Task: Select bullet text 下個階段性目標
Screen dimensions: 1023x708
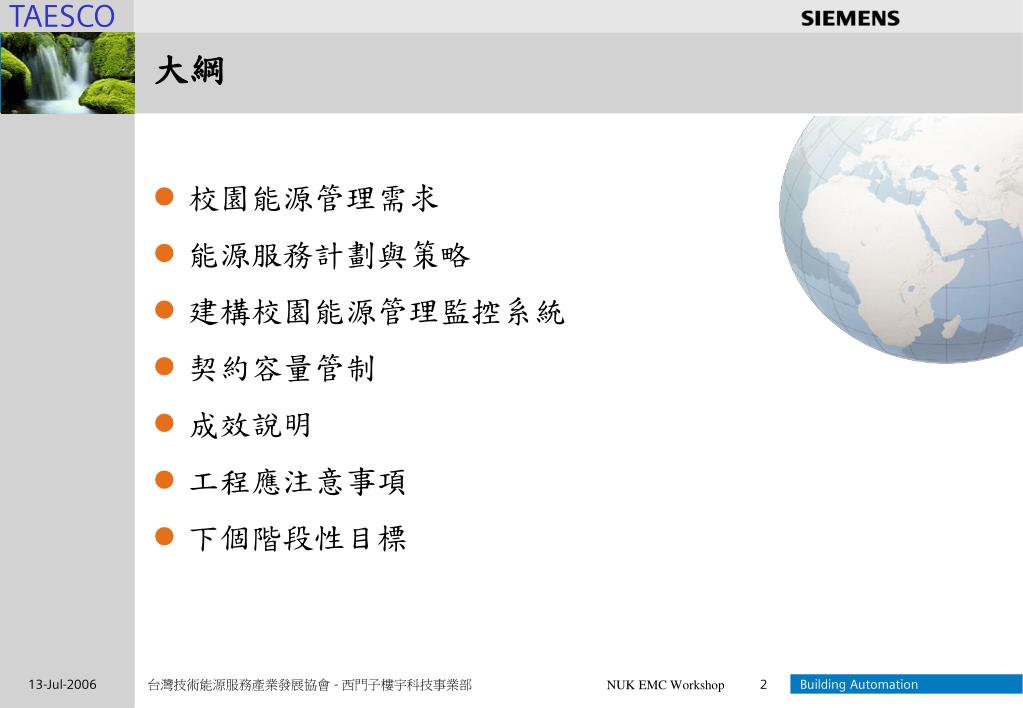Action: [298, 539]
